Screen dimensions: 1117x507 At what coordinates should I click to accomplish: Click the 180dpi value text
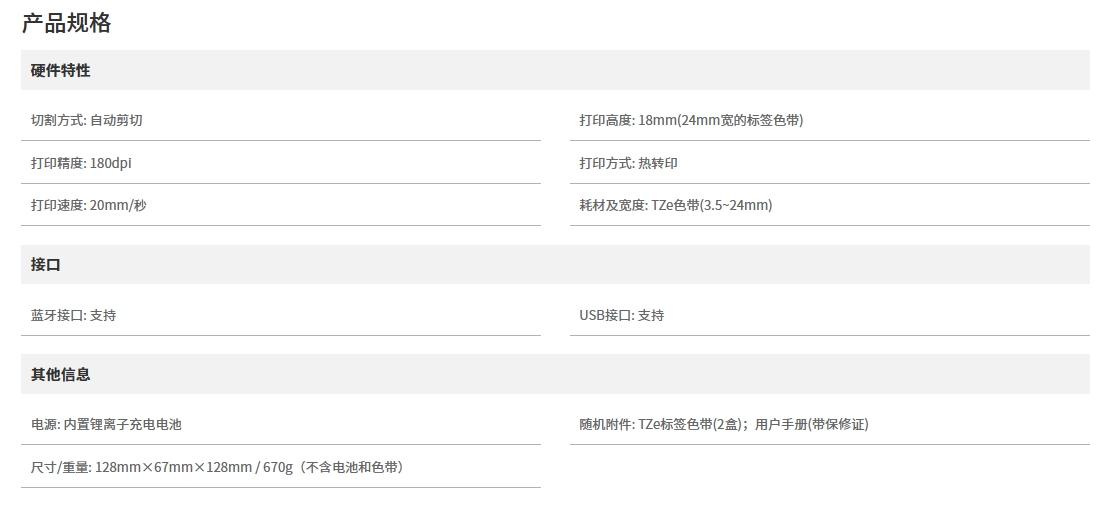[110, 163]
